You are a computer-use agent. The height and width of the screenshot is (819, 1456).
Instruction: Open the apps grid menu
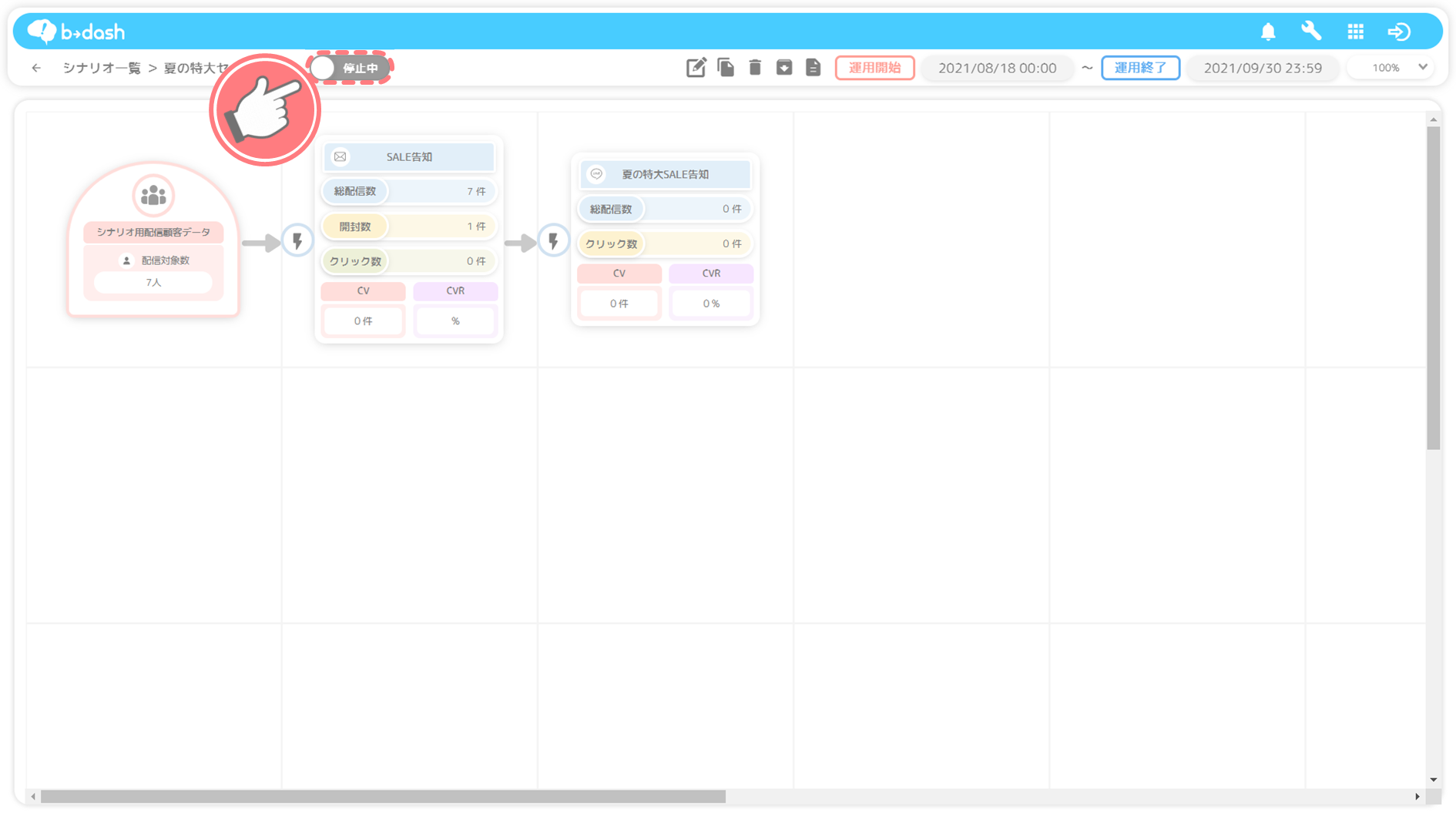[1355, 32]
